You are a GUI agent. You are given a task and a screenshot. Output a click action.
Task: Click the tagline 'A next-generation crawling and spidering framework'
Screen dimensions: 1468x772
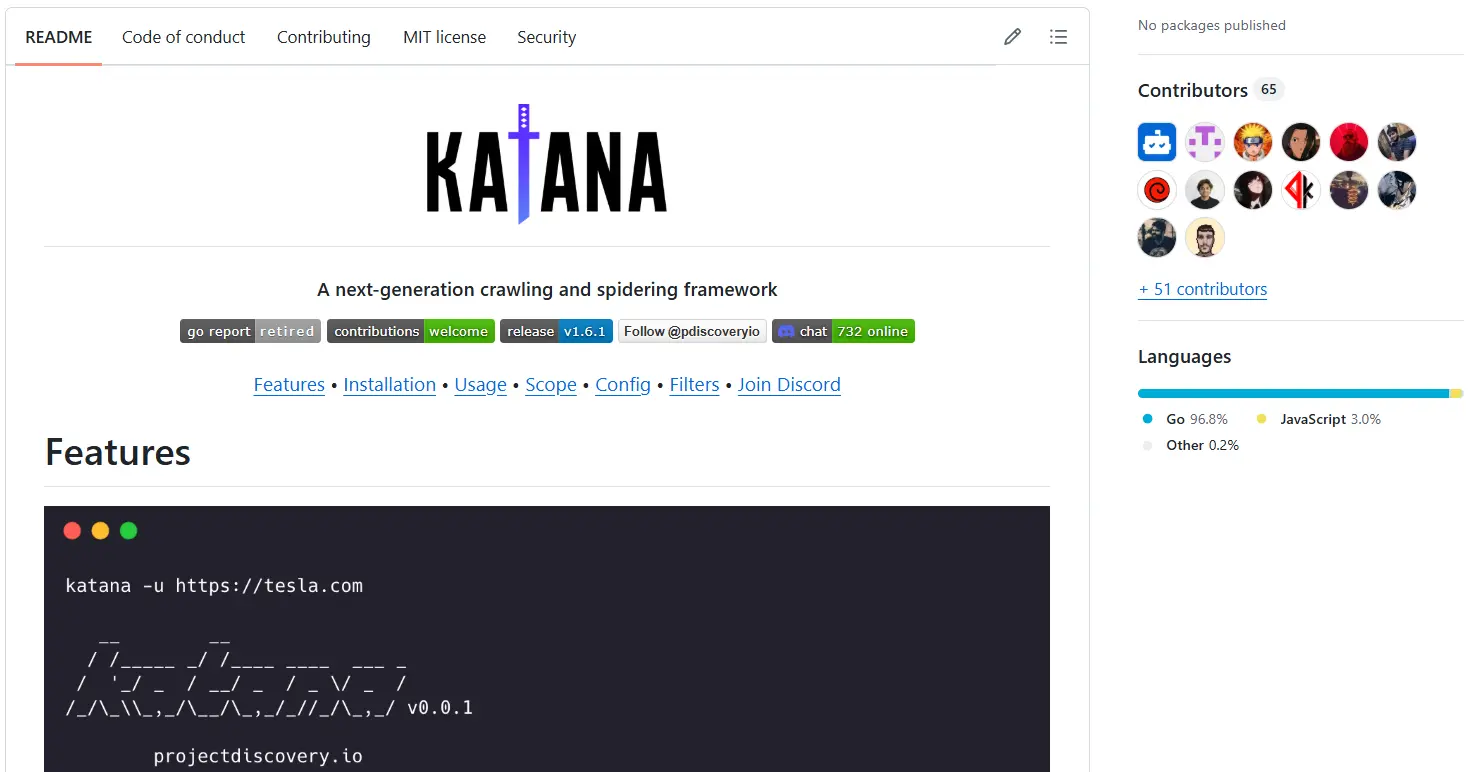[x=547, y=290]
